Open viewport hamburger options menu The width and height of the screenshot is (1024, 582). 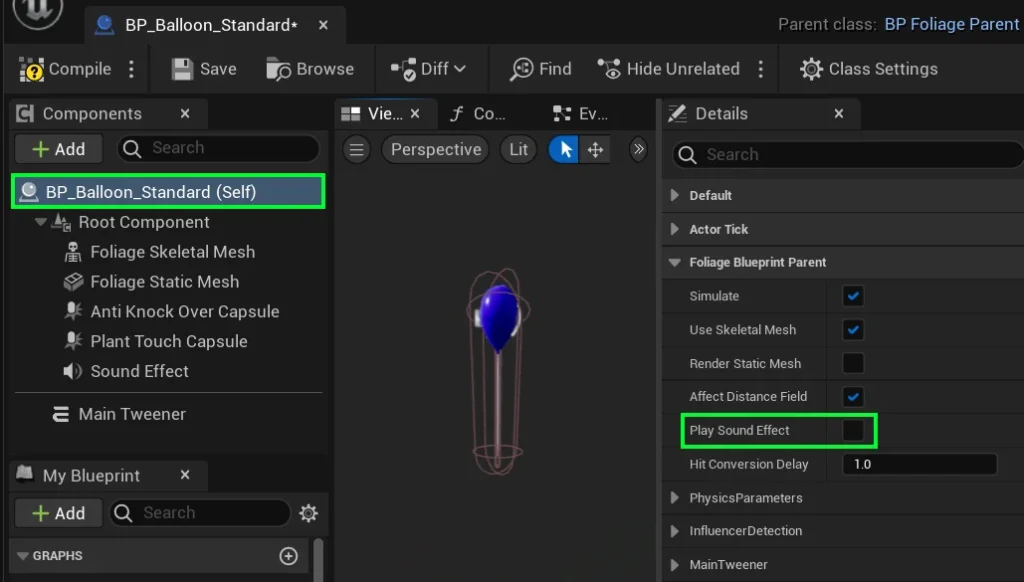tap(357, 150)
